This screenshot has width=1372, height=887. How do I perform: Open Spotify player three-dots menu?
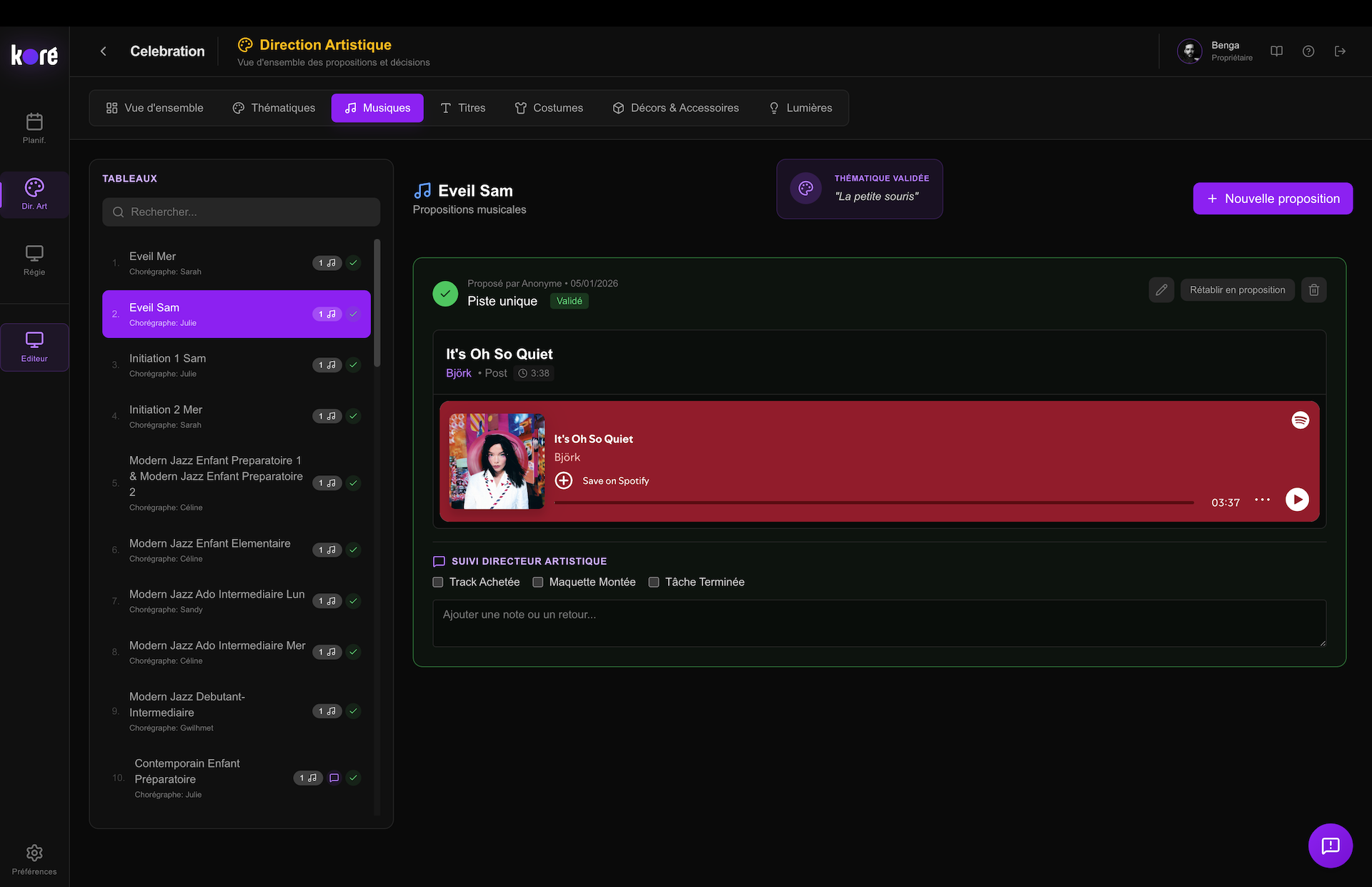[x=1262, y=500]
